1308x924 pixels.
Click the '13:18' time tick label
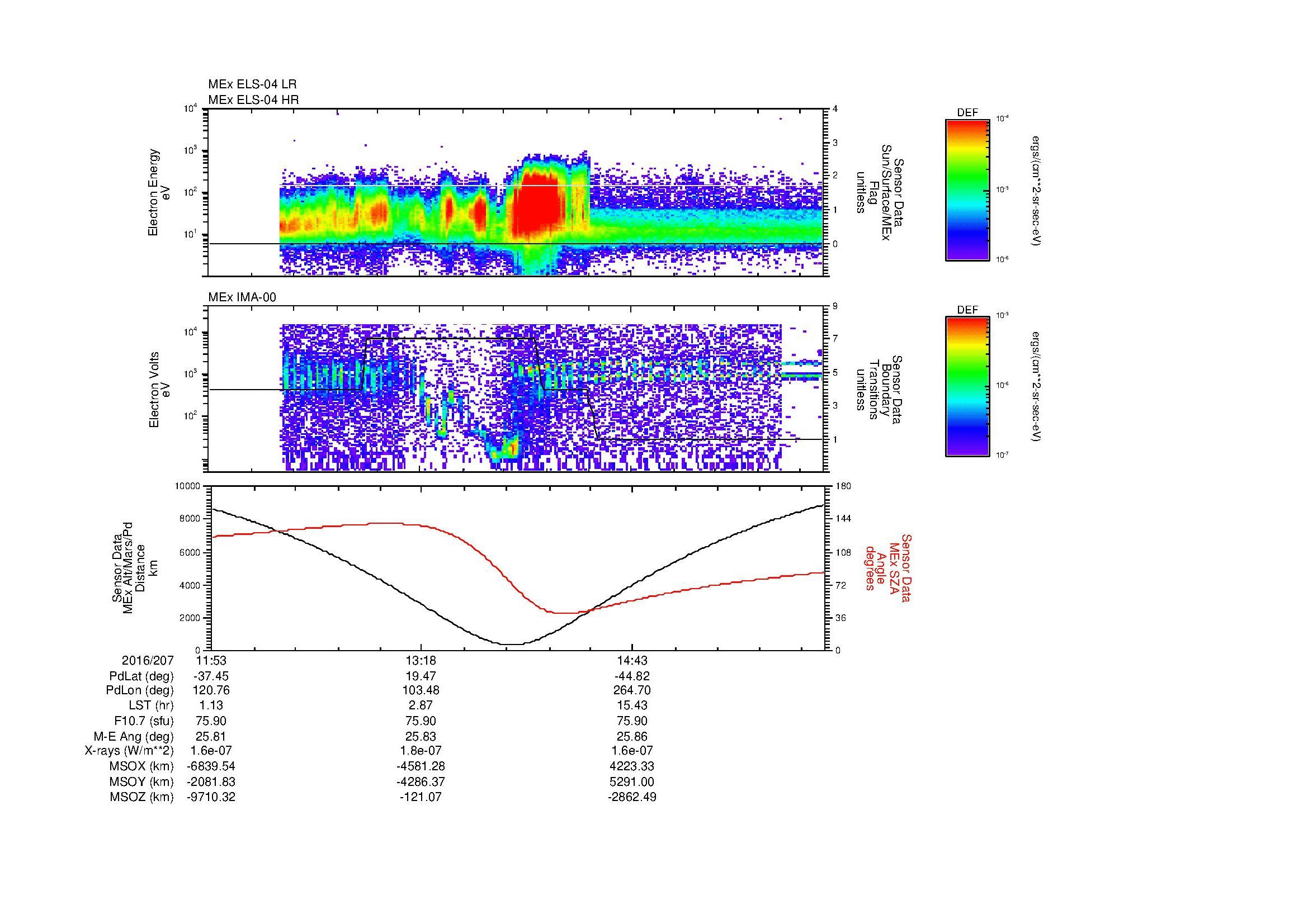pyautogui.click(x=421, y=661)
